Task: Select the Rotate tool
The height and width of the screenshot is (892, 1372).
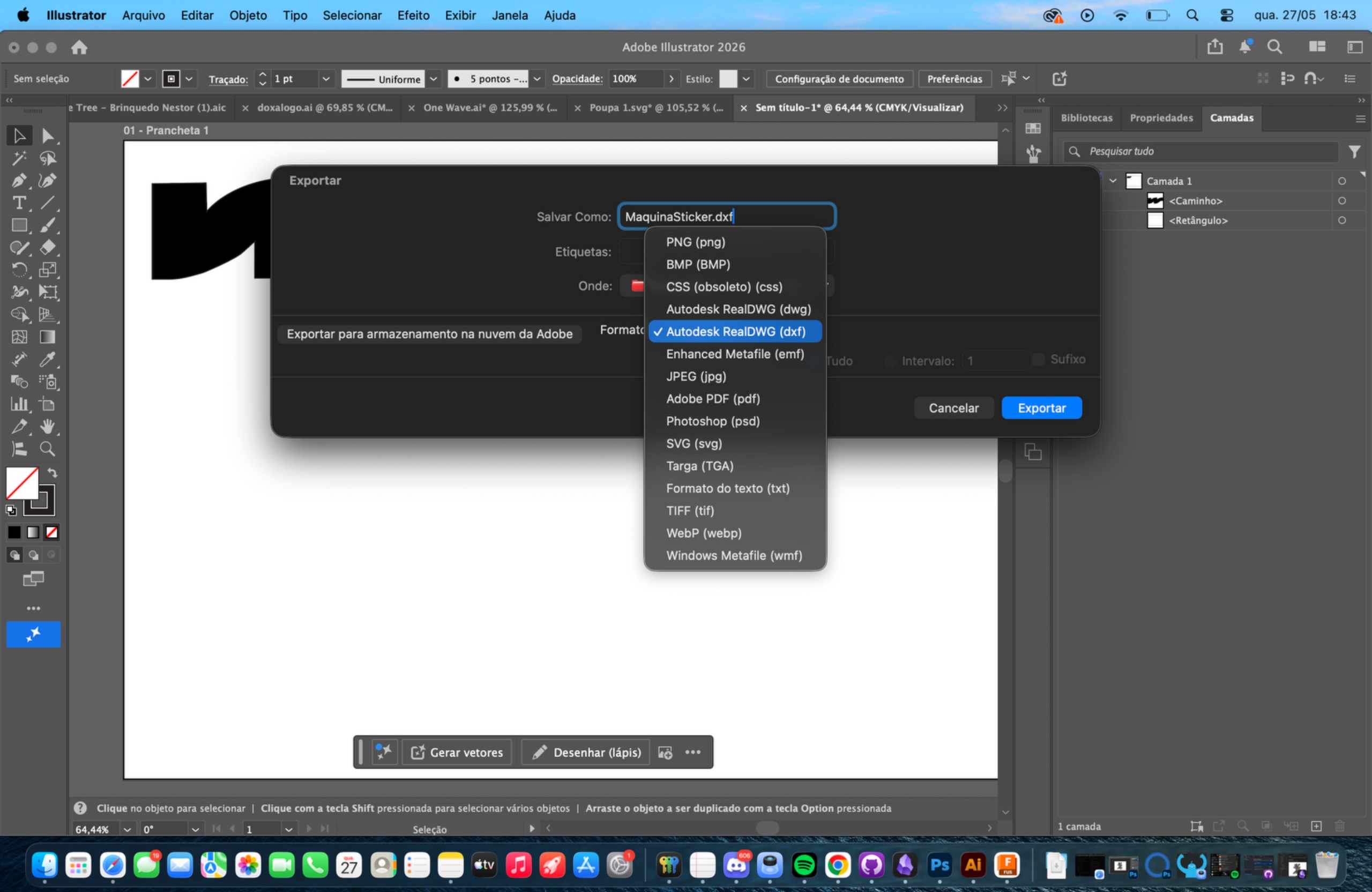Action: click(x=19, y=270)
